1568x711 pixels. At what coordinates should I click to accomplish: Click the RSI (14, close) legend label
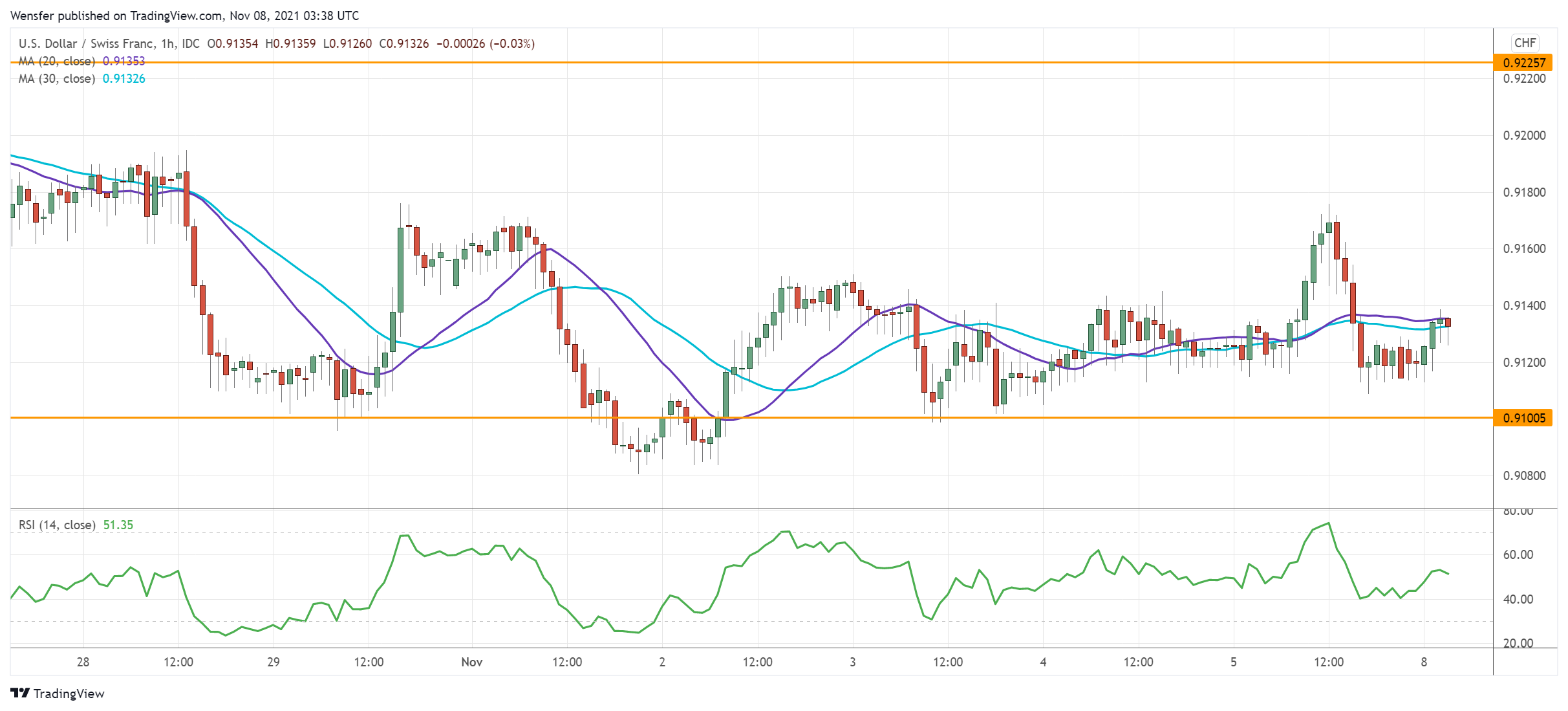[x=57, y=525]
